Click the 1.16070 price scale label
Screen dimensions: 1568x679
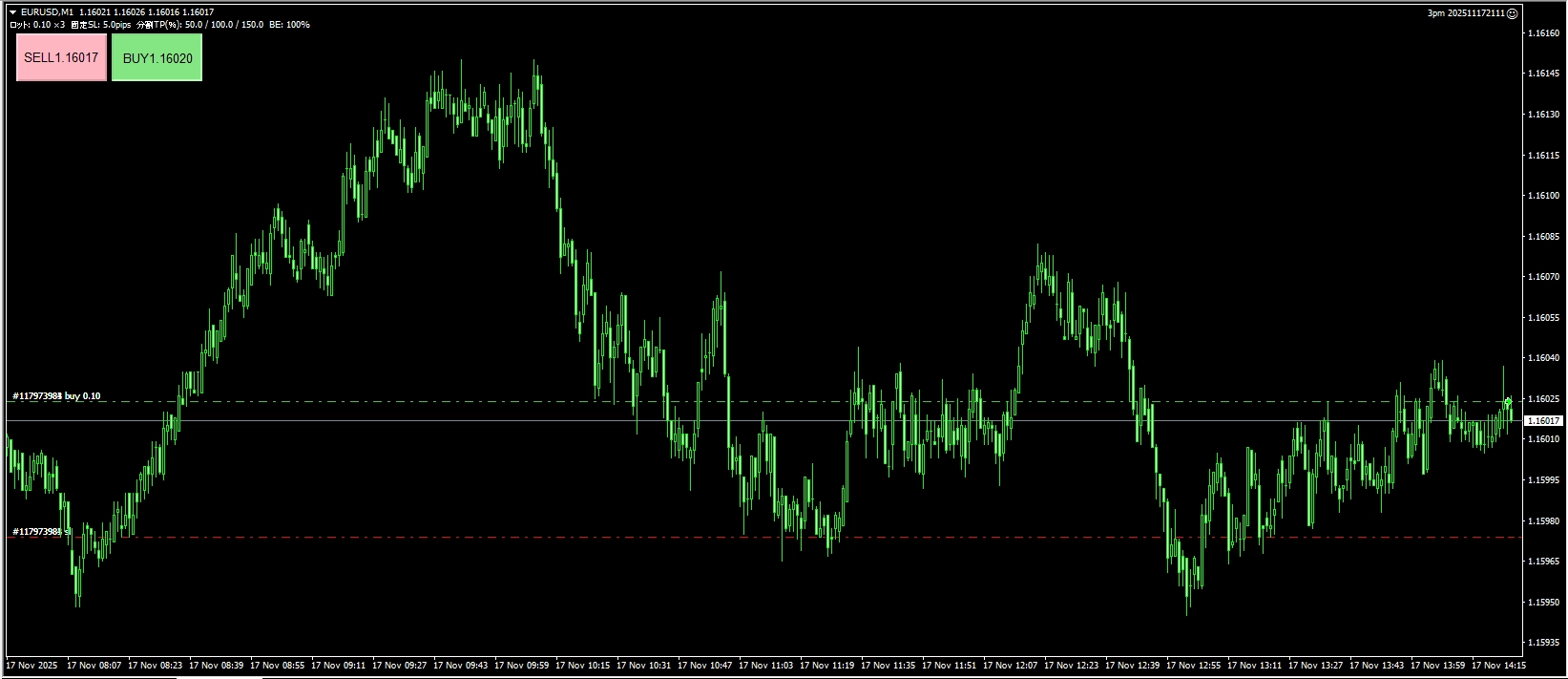(x=1544, y=277)
